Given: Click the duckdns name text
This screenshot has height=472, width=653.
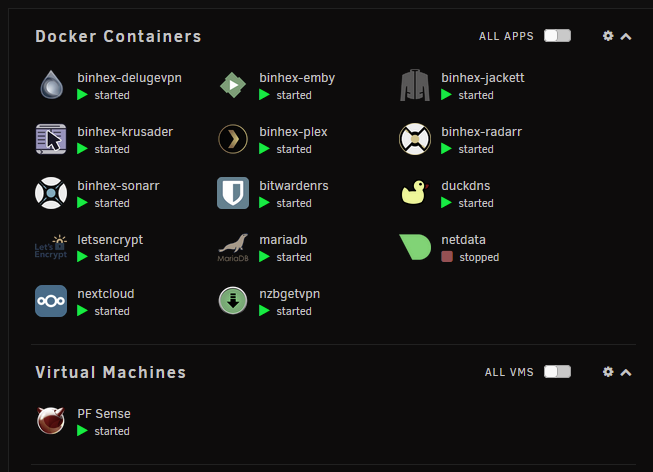Looking at the screenshot, I should click(x=466, y=186).
